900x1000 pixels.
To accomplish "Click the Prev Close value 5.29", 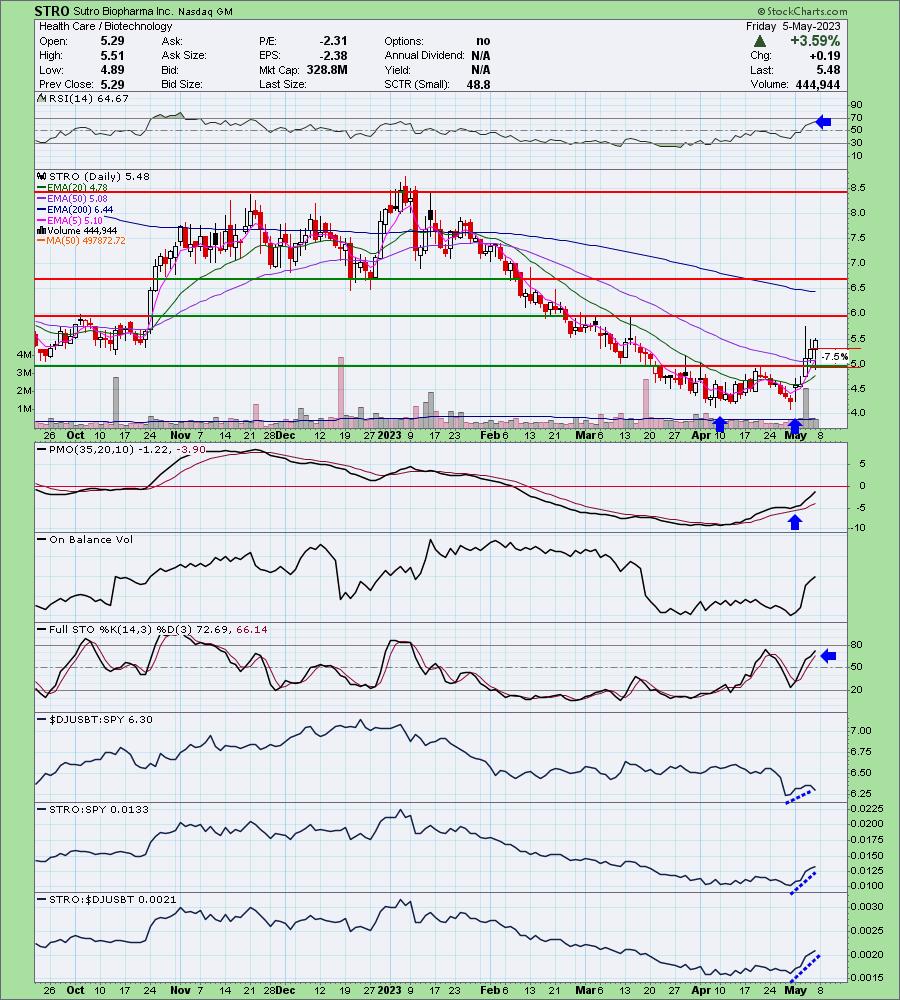I will (x=112, y=84).
